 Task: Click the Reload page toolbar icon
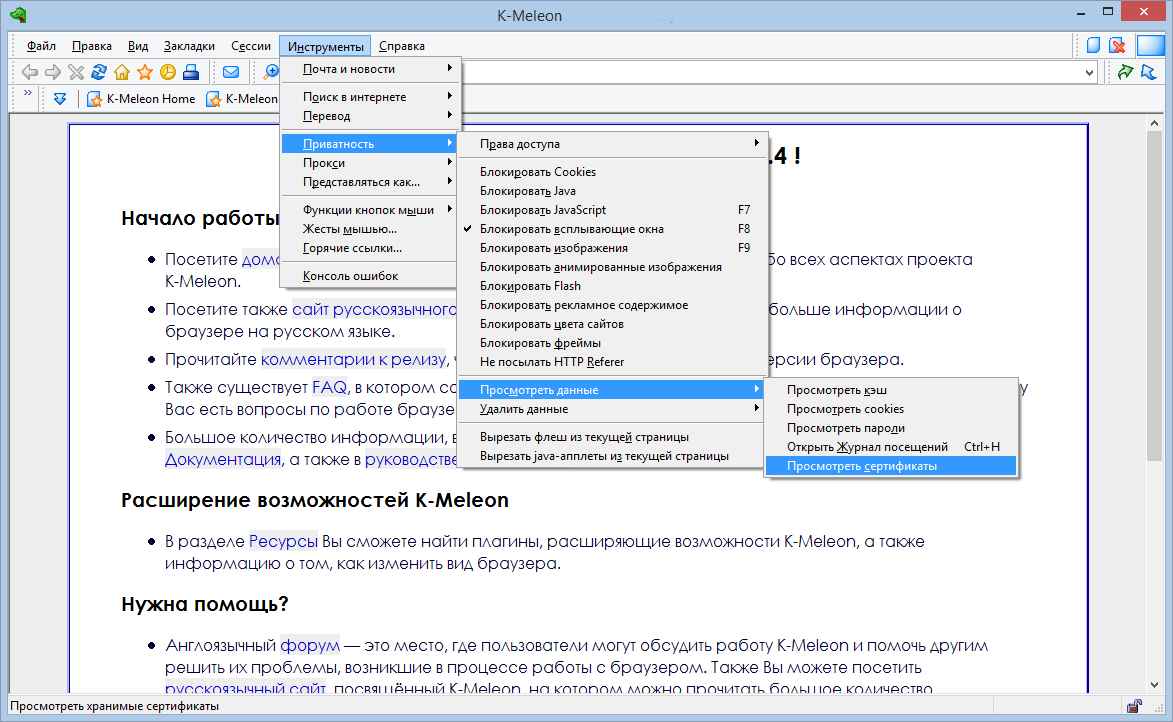pos(99,72)
